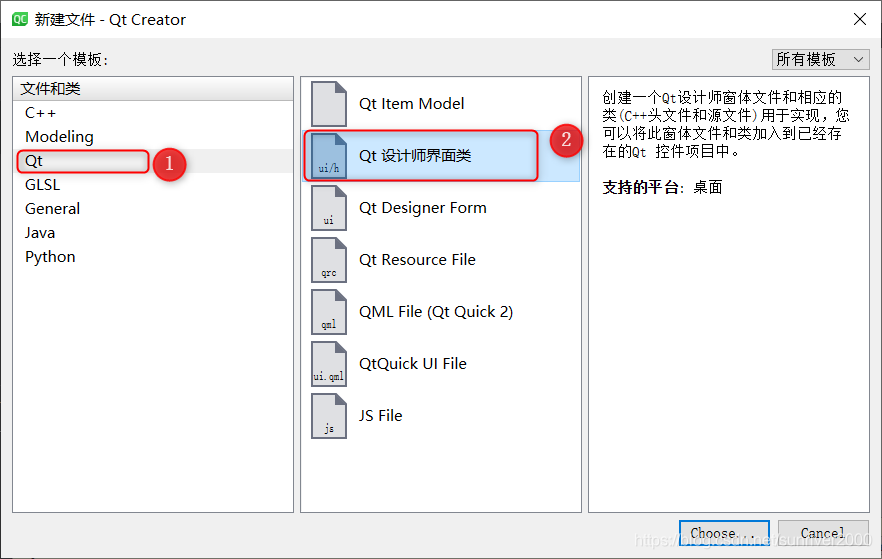Select GLSL category

[x=153, y=184]
